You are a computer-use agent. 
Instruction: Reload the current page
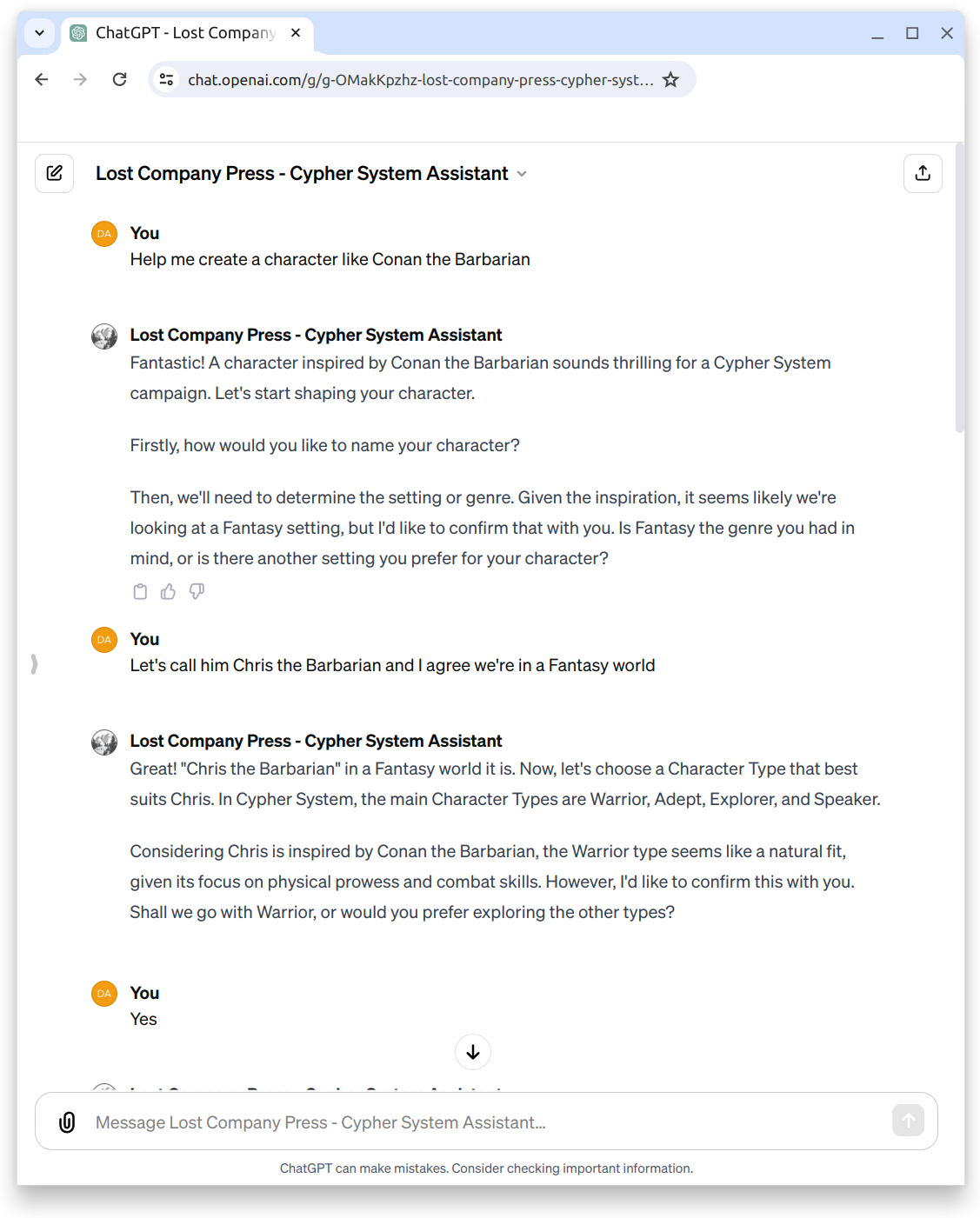120,80
